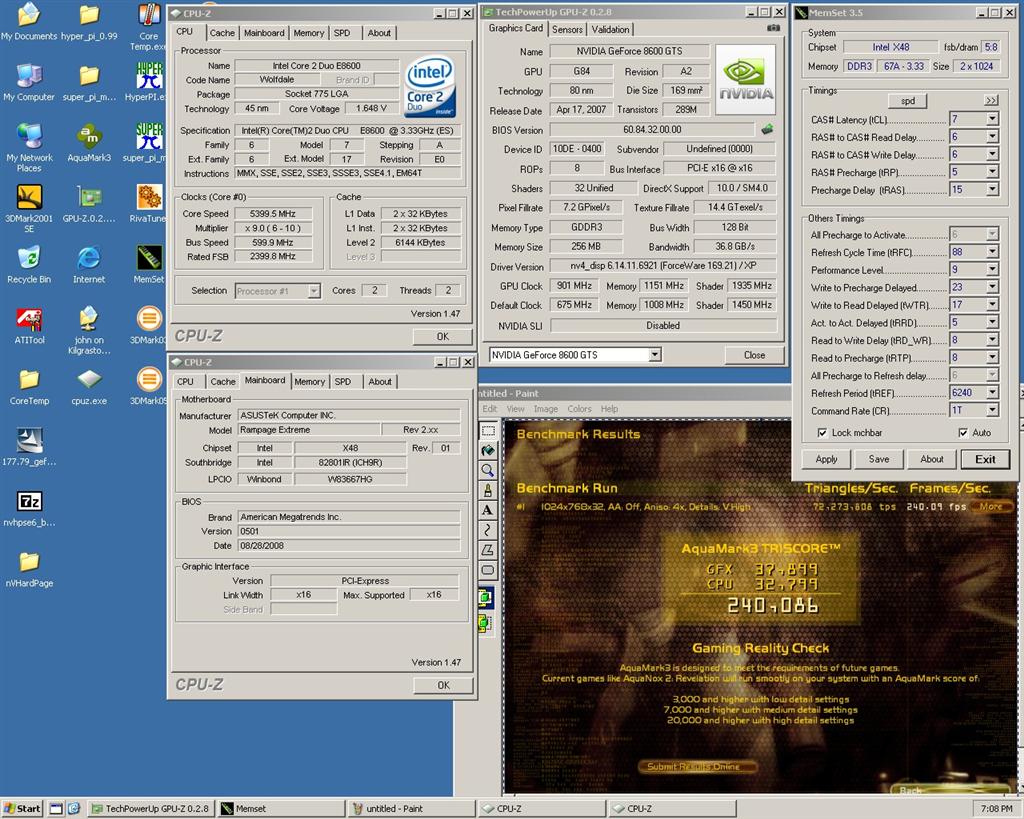Open the Validation tab in GPU-Z
Screen dimensions: 1024x819
click(x=610, y=29)
